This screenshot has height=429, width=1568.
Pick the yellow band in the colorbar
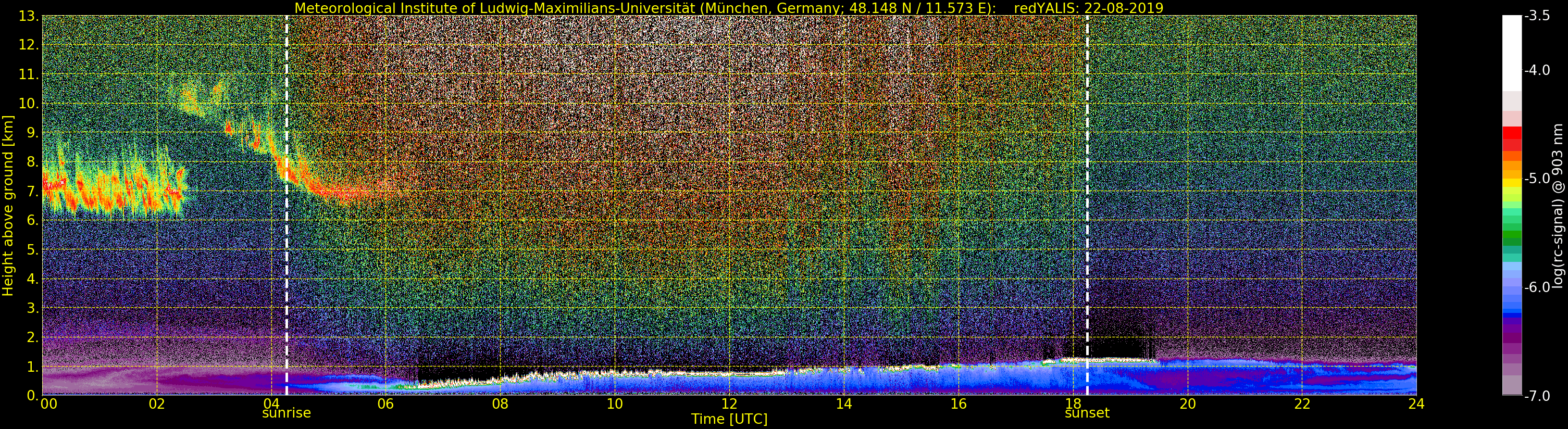1512,182
